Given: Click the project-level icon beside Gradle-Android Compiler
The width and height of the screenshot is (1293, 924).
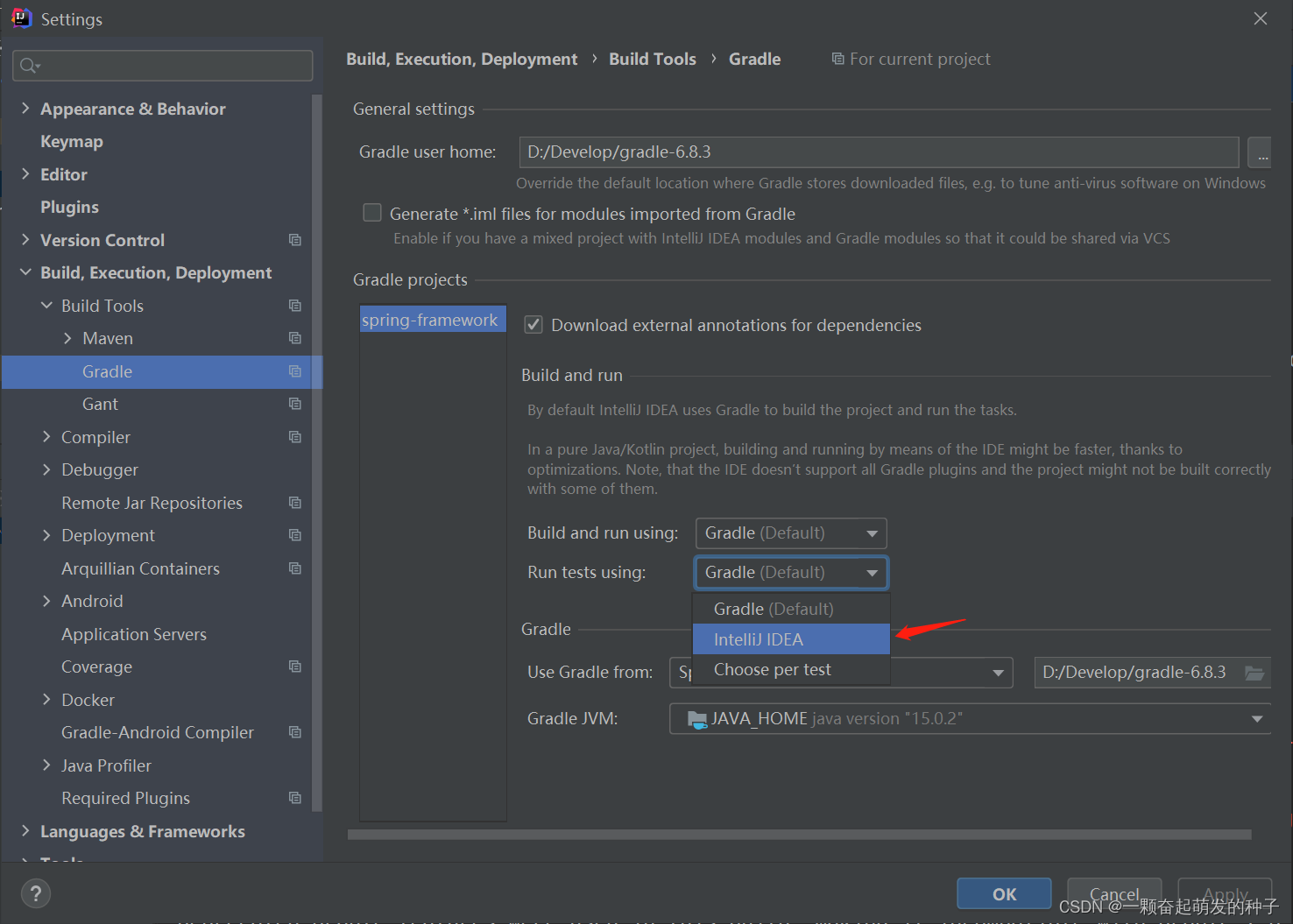Looking at the screenshot, I should pos(295,732).
